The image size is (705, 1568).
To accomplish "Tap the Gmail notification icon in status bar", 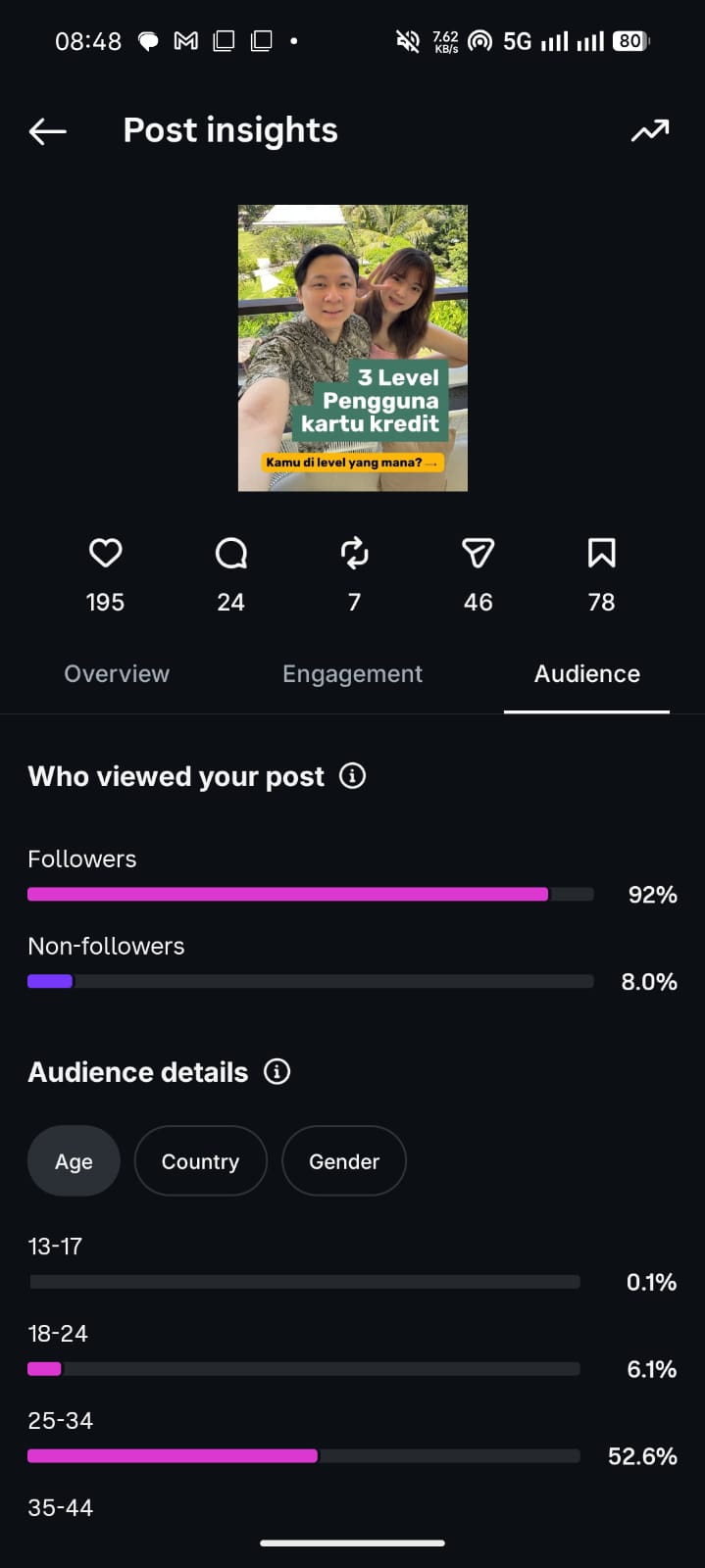I will (x=186, y=41).
